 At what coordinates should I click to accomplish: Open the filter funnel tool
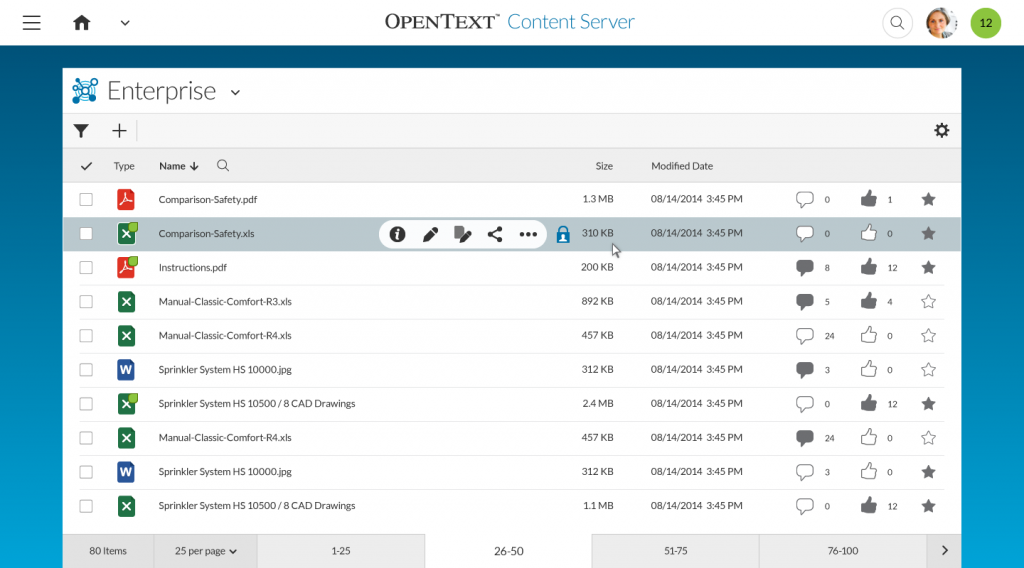coord(81,131)
